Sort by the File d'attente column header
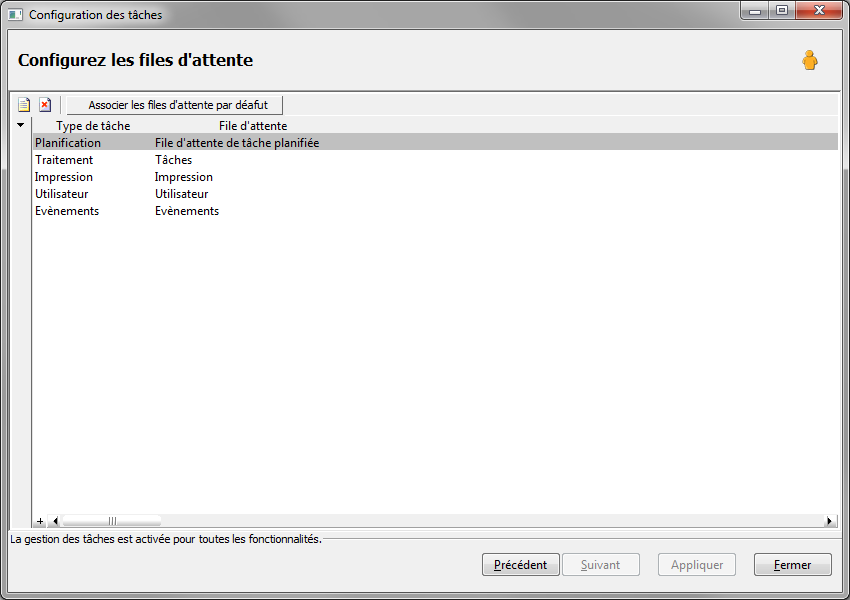 click(x=253, y=126)
